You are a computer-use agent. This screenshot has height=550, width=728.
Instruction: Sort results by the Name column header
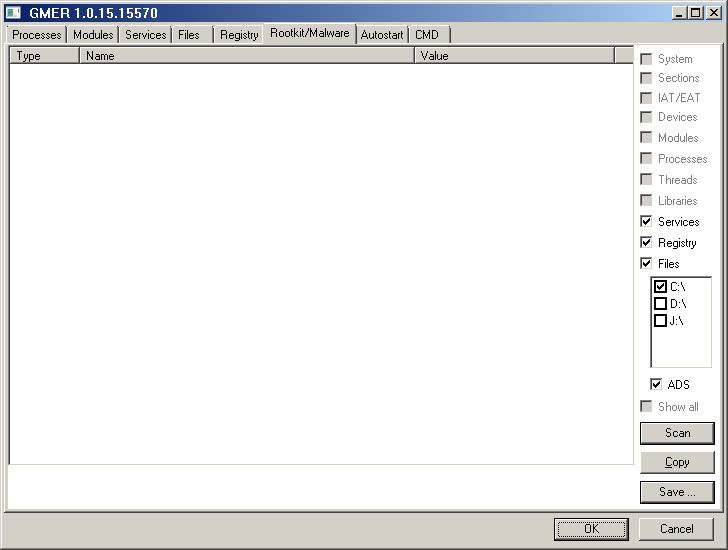(x=247, y=56)
